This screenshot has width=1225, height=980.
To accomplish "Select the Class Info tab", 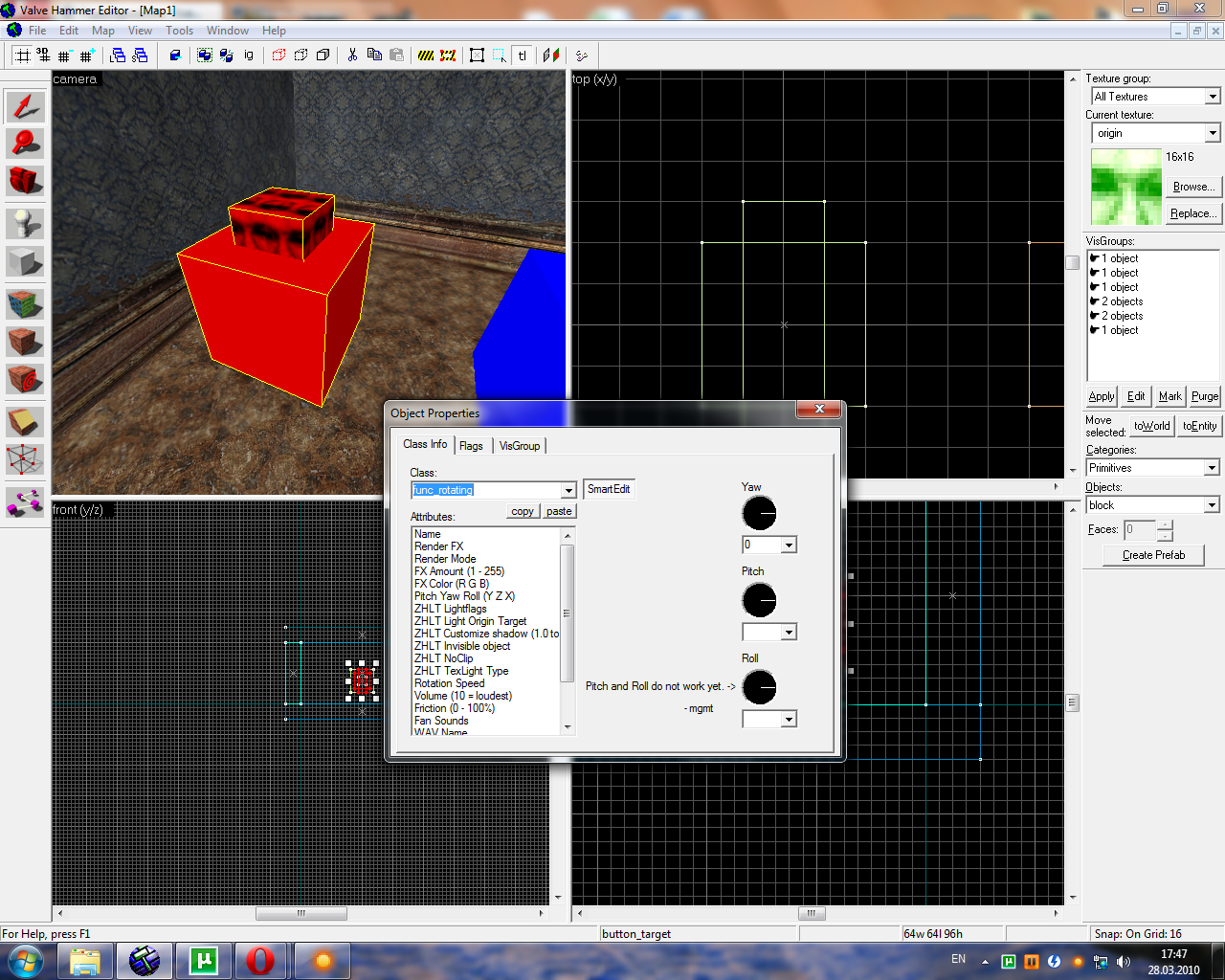I will click(425, 444).
